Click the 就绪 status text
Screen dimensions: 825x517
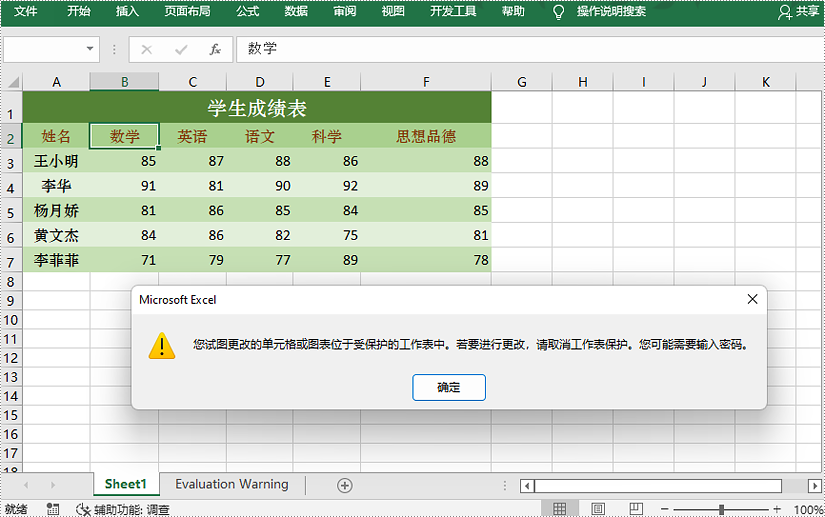pos(16,509)
